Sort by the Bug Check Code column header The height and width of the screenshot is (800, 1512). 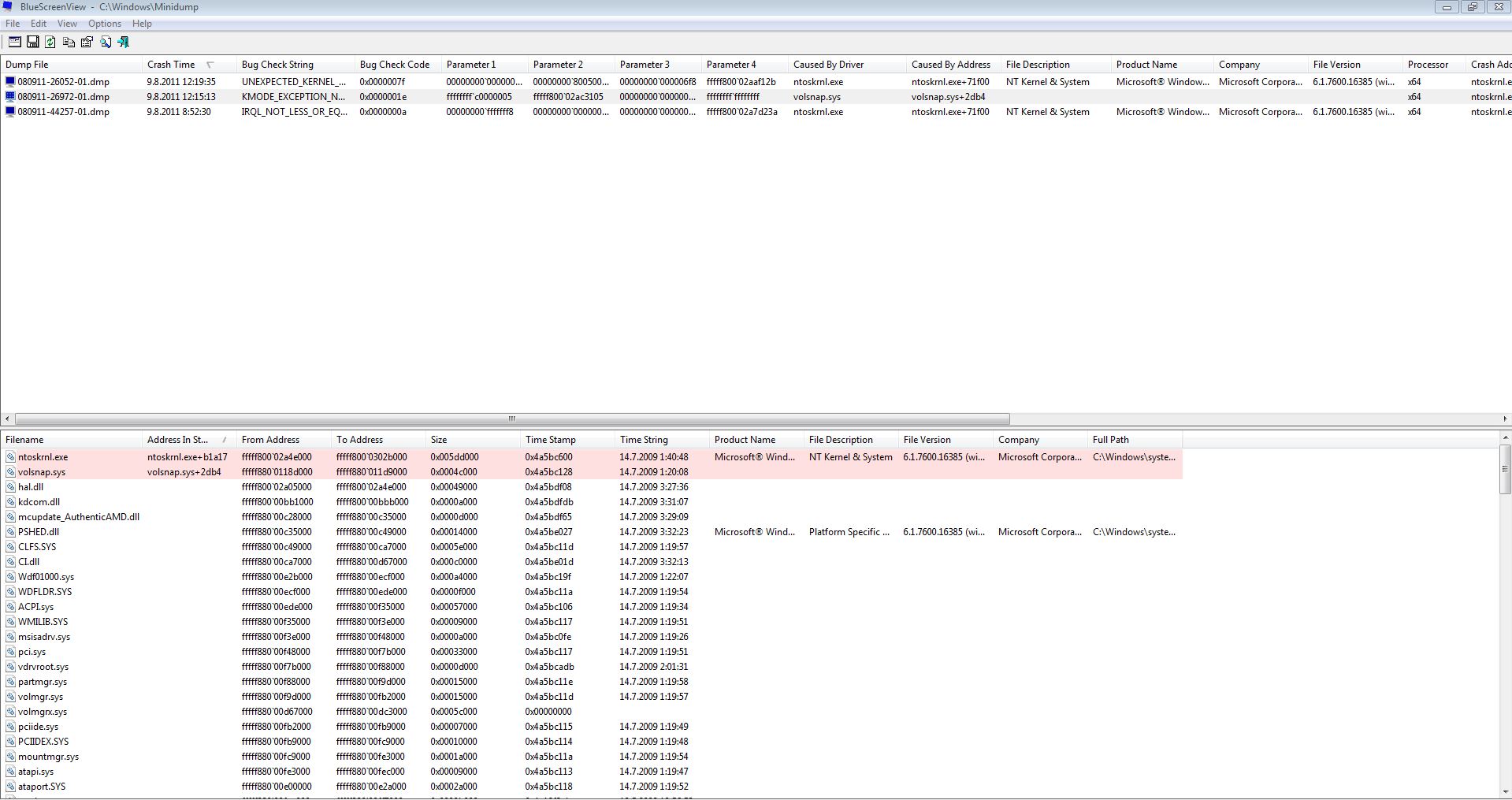tap(398, 65)
